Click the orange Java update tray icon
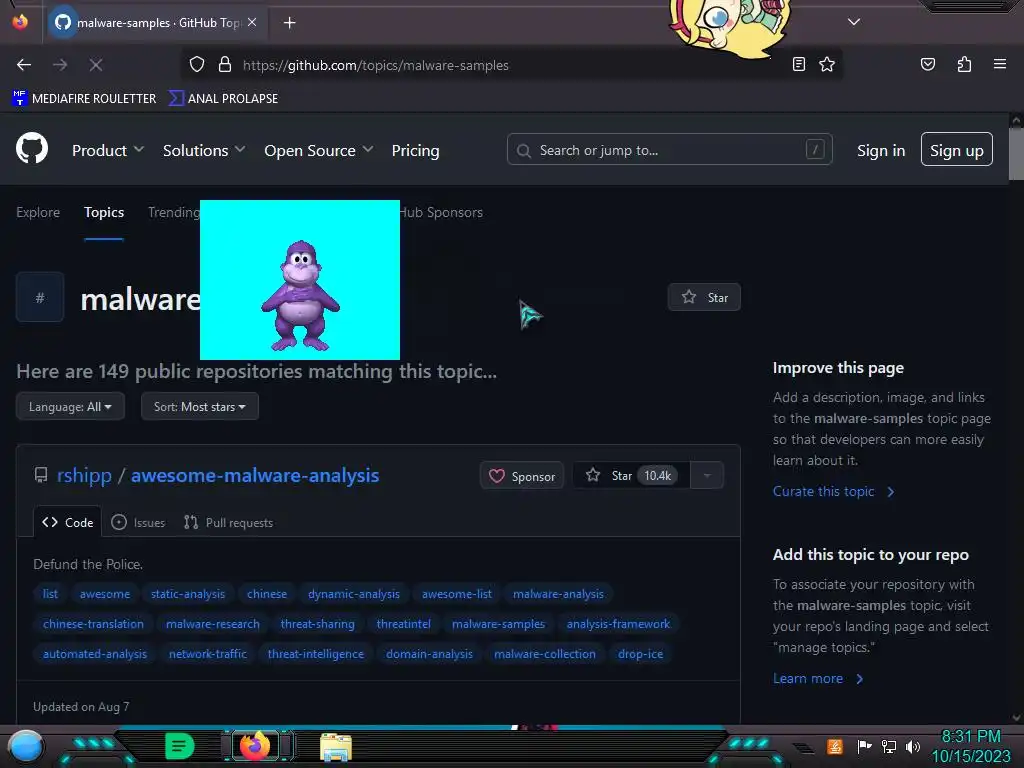Viewport: 1024px width, 768px height. click(835, 746)
